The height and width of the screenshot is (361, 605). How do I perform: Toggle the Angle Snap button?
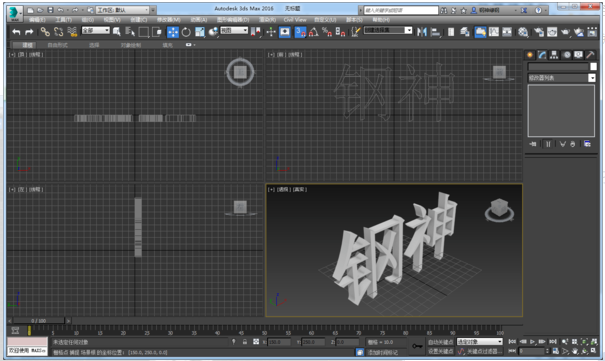click(314, 32)
